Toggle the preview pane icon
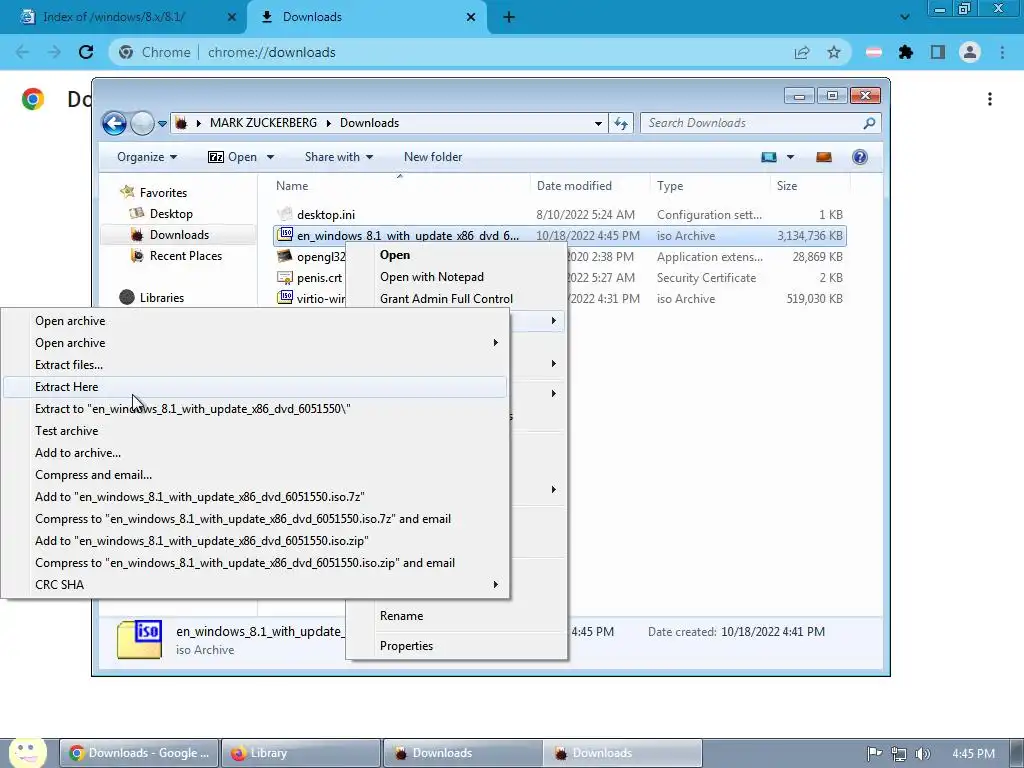The height and width of the screenshot is (768, 1024). coord(824,157)
